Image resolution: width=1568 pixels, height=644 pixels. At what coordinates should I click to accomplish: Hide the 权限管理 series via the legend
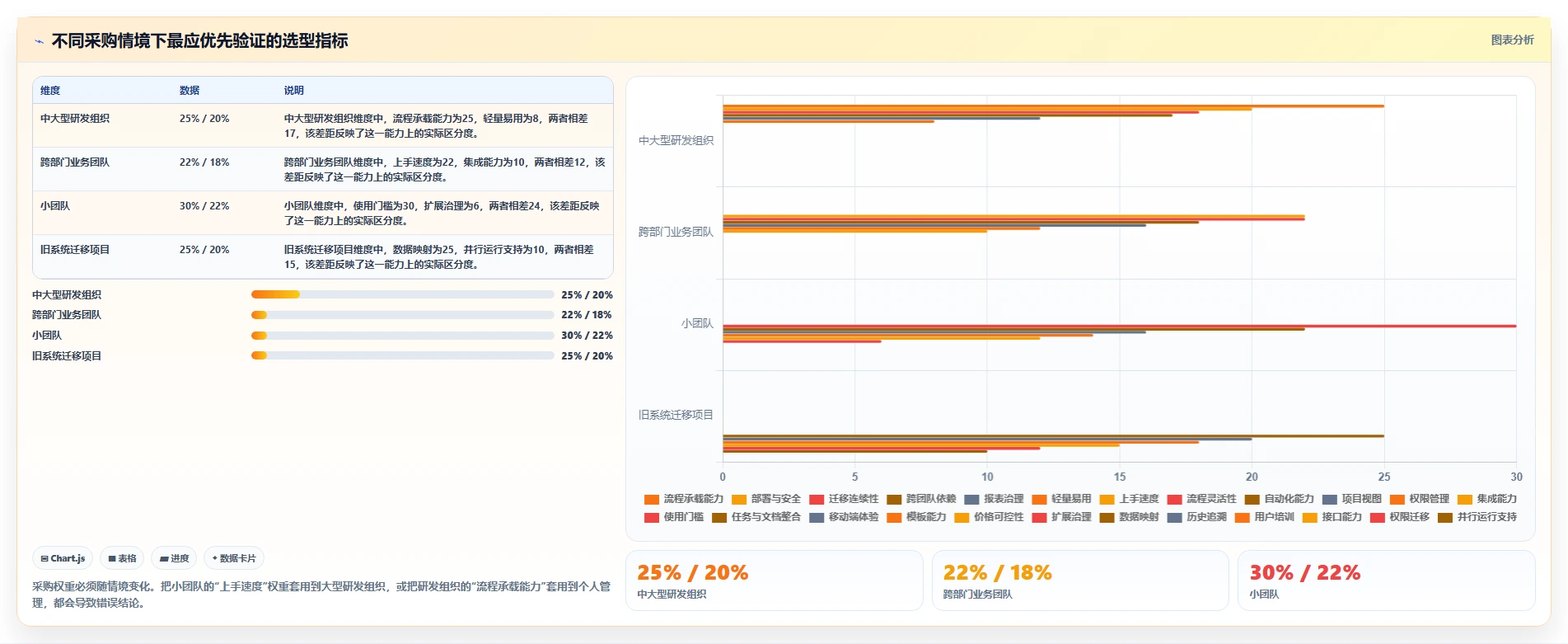[1419, 499]
